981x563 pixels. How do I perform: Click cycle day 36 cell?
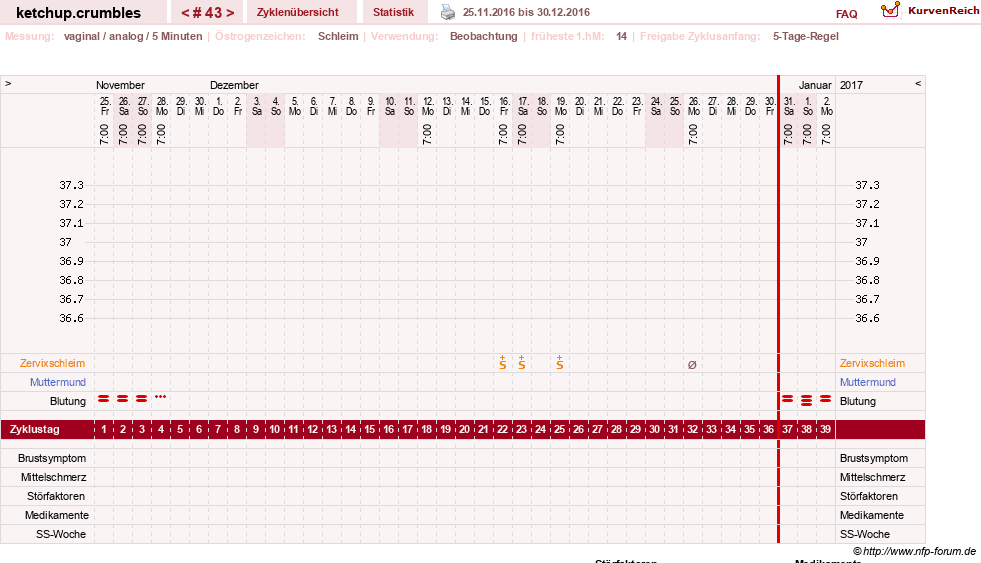tap(768, 429)
